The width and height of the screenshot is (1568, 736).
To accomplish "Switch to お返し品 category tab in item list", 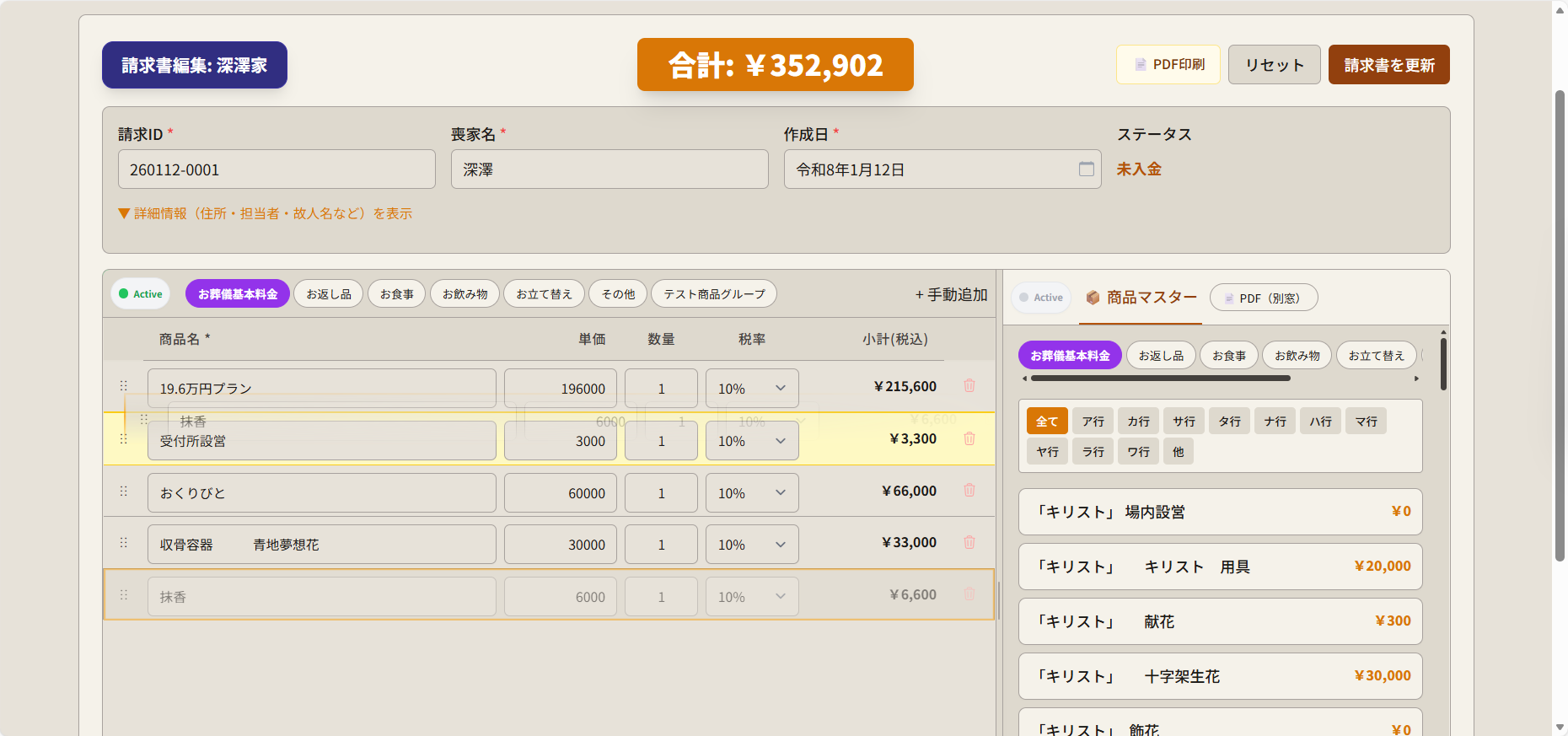I will tap(328, 294).
